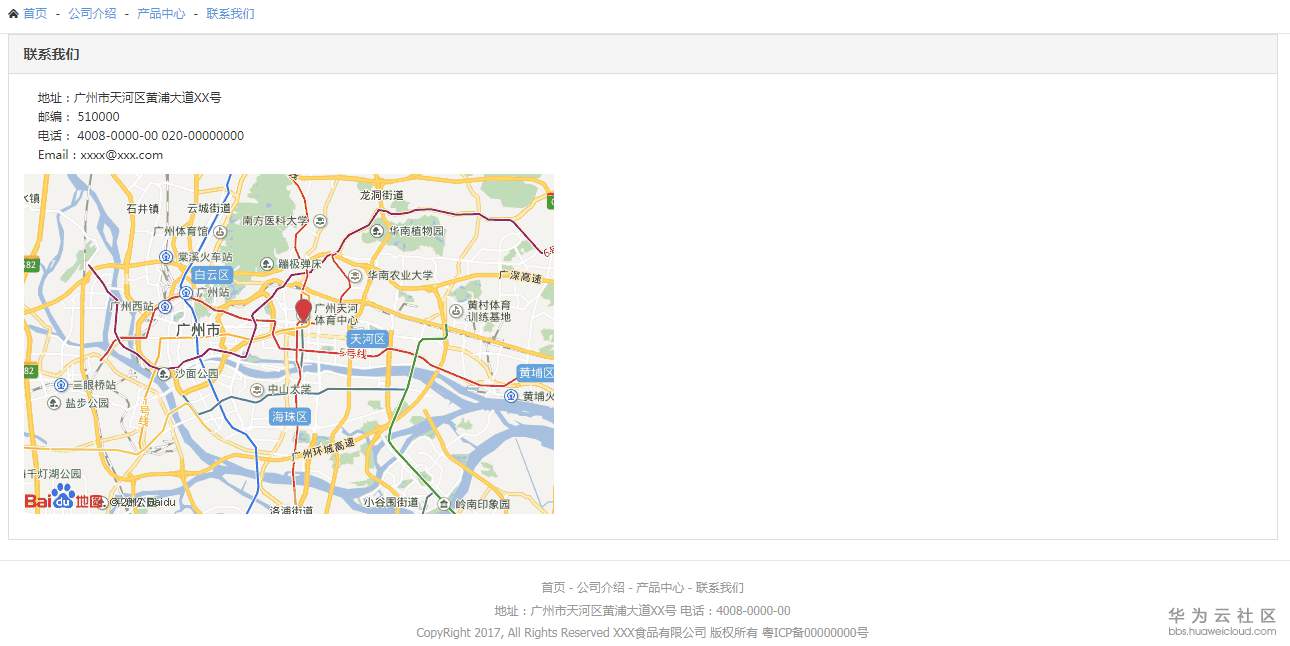Image resolution: width=1290 pixels, height=646 pixels.
Task: Open 首页 link in the top navigation bar
Action: coord(35,14)
